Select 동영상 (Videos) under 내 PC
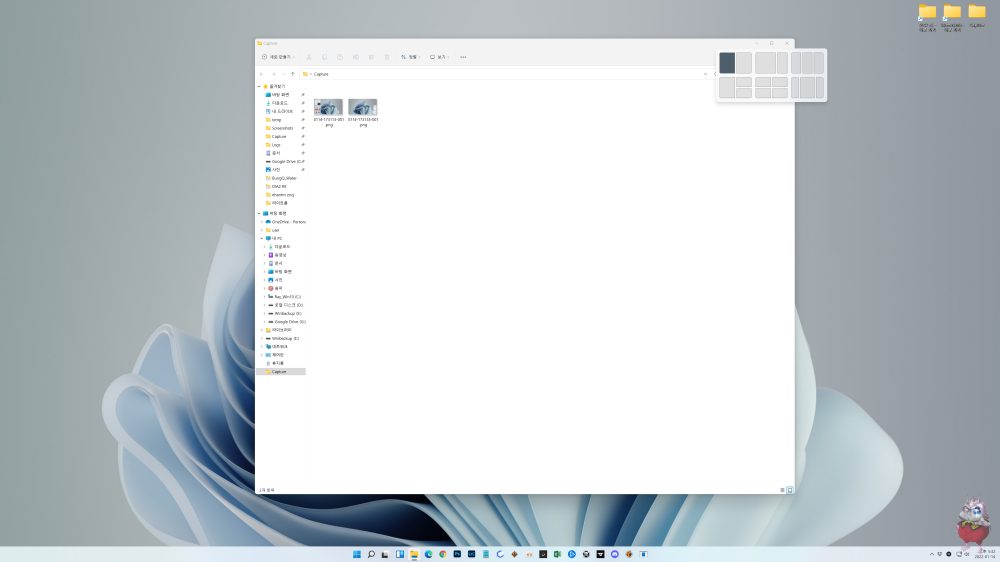 [x=280, y=255]
